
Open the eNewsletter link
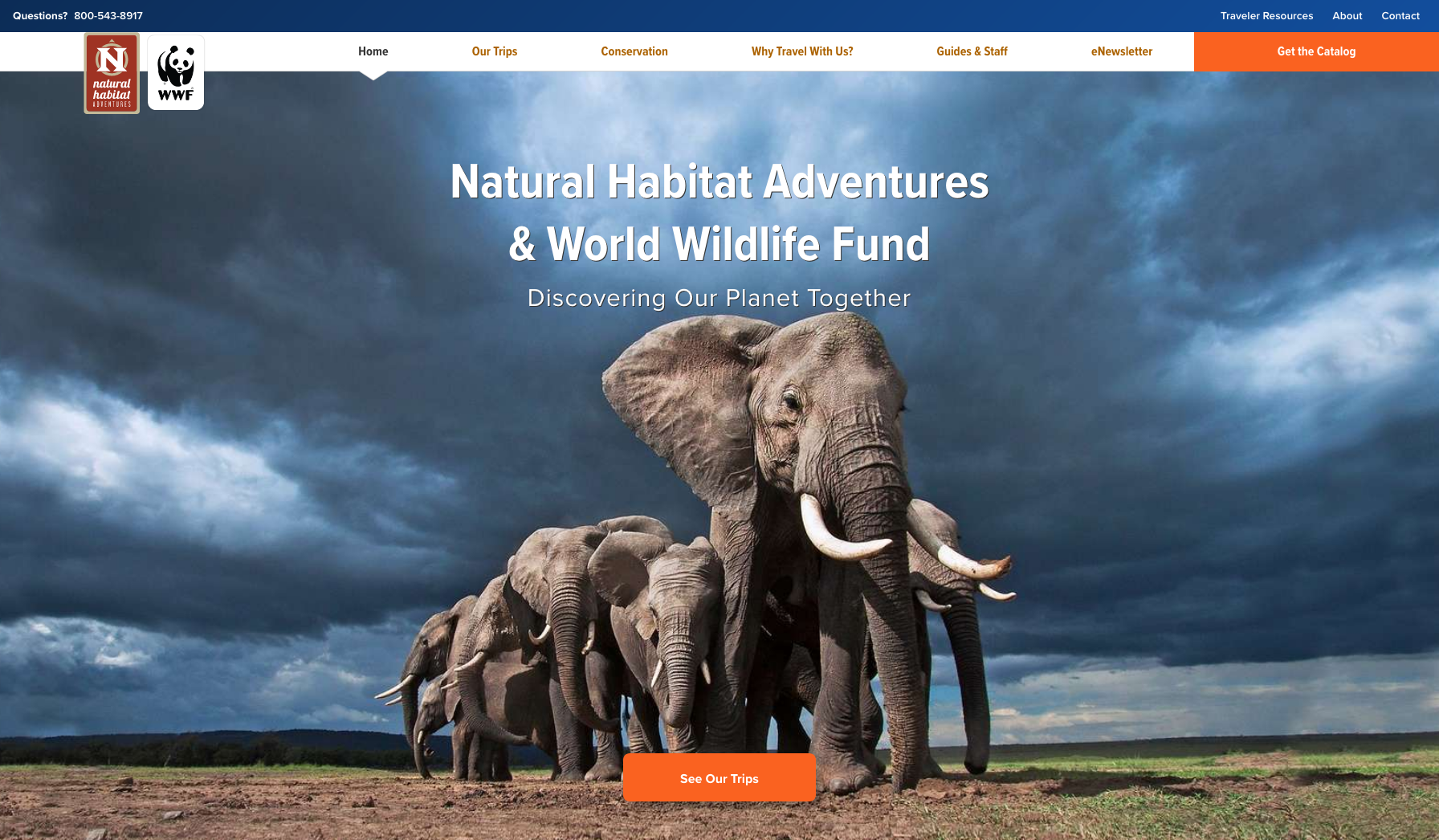click(1122, 51)
